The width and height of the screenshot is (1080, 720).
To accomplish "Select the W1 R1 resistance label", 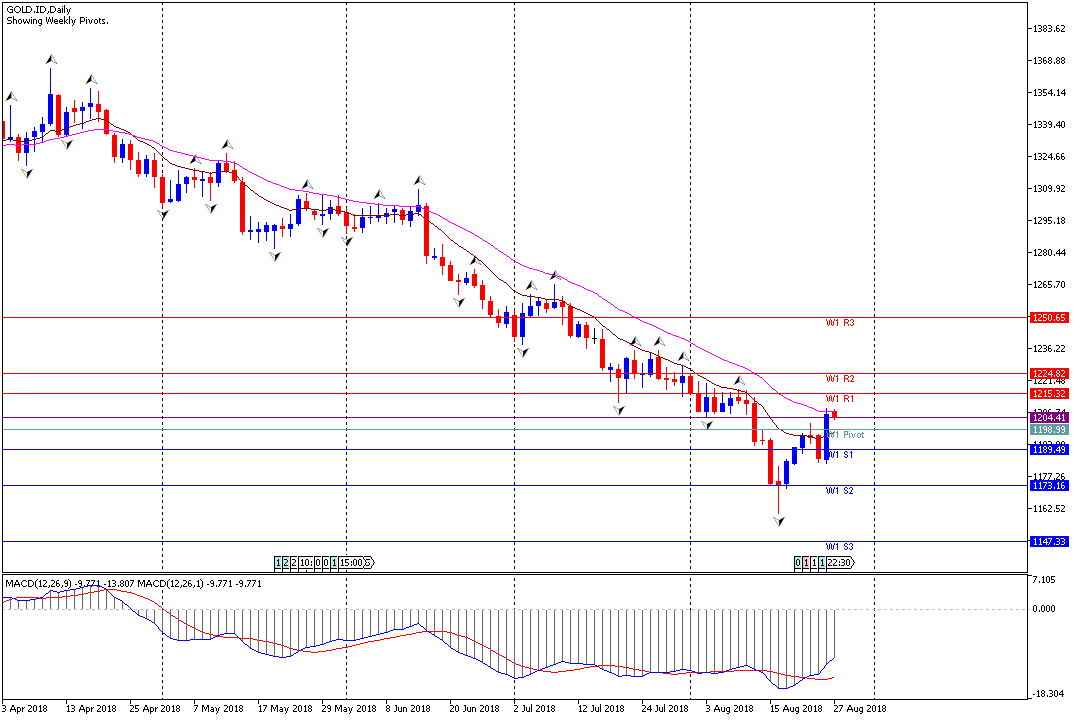I will (x=840, y=399).
